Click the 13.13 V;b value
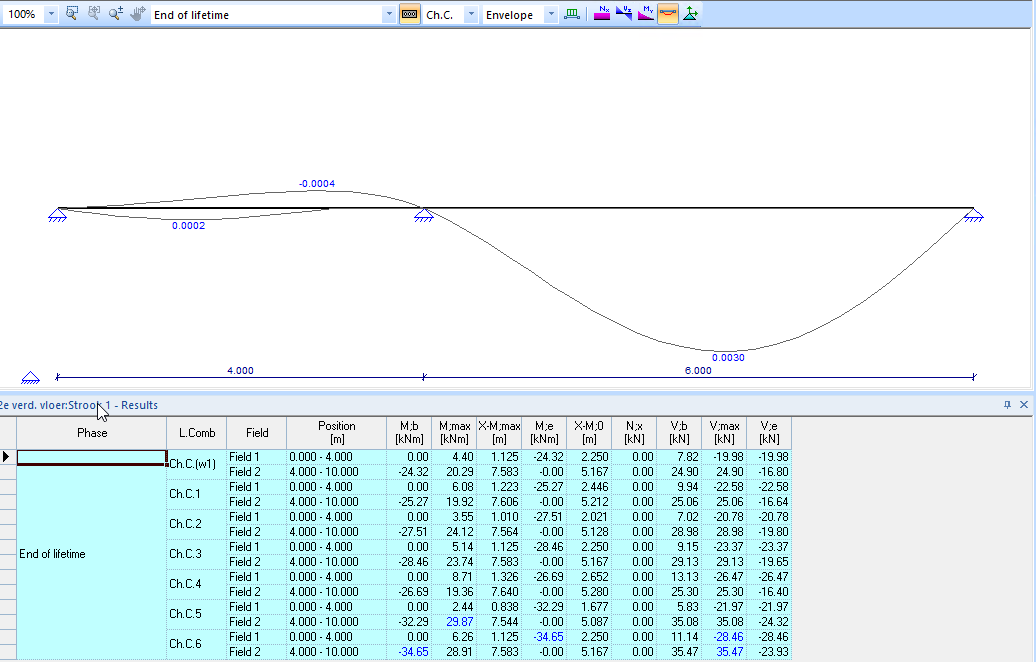The height and width of the screenshot is (662, 1036). pyautogui.click(x=683, y=577)
